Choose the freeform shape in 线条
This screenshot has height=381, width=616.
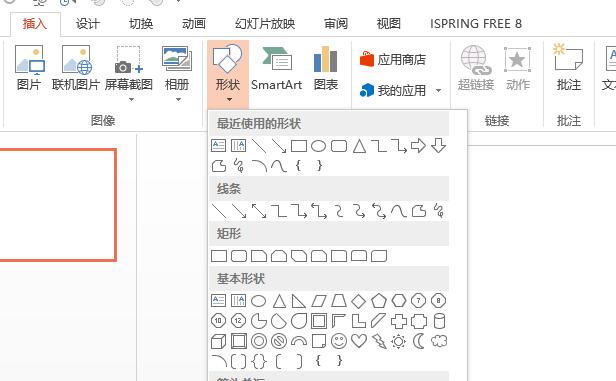[x=419, y=211]
